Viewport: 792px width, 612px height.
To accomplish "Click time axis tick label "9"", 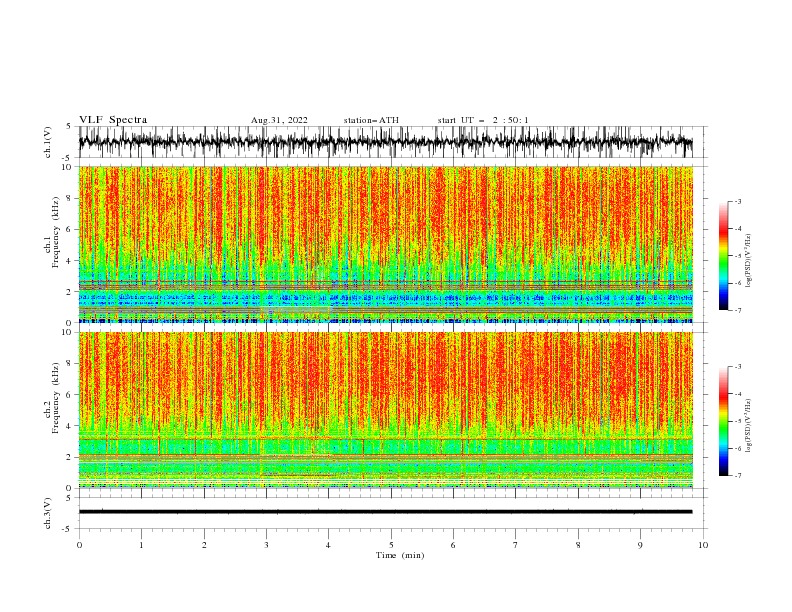I will tap(640, 545).
